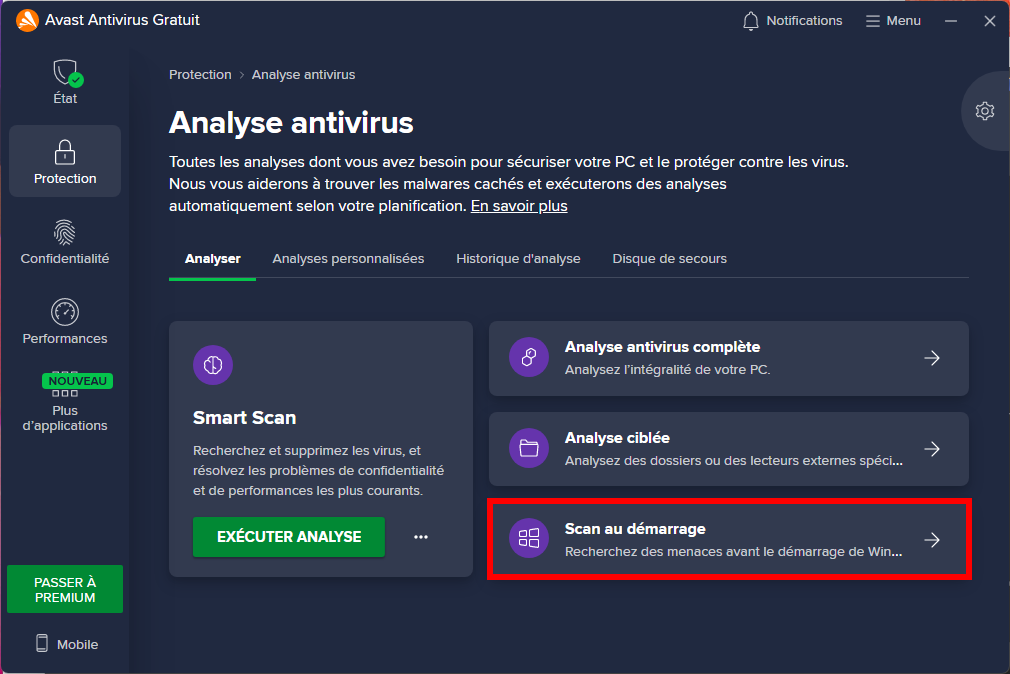This screenshot has height=674, width=1010.
Task: Minimize the Avast window
Action: click(x=951, y=21)
